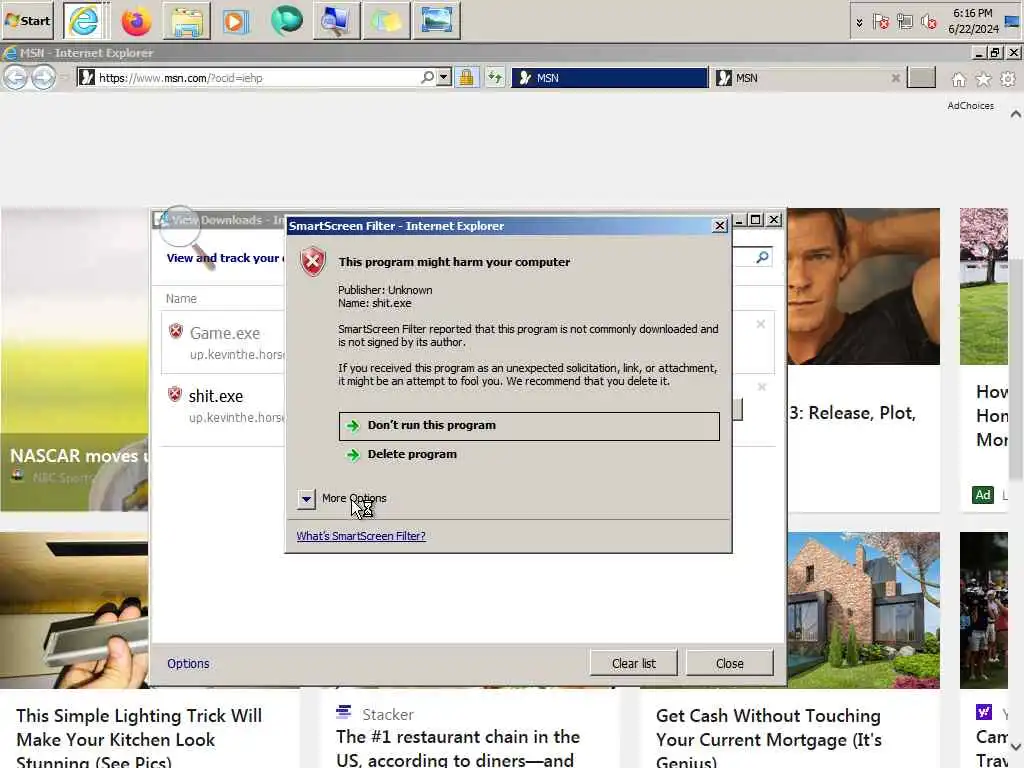Viewport: 1024px width, 768px height.
Task: Open the Favorites star
Action: (x=983, y=79)
